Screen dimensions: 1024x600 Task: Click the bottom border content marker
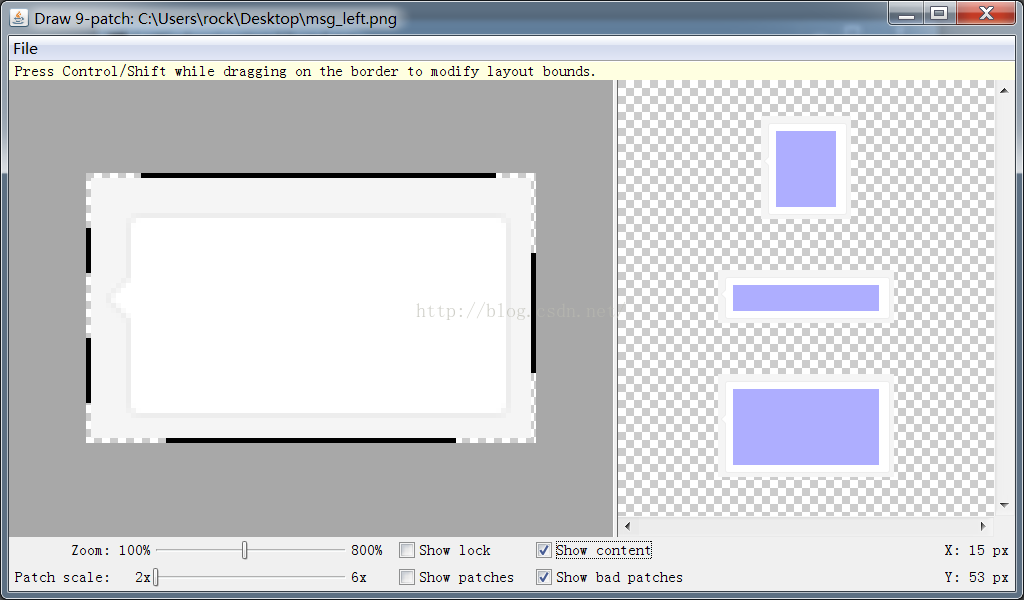[x=311, y=440]
